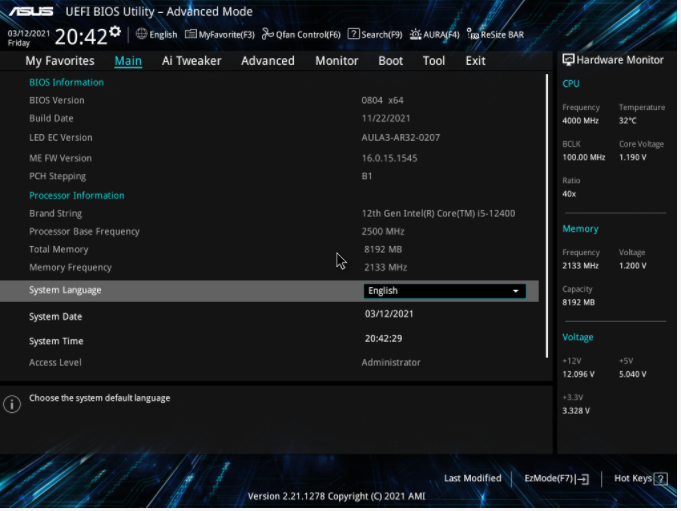681x511 pixels.
Task: Click the Processor Information heading
Action: pyautogui.click(x=77, y=196)
